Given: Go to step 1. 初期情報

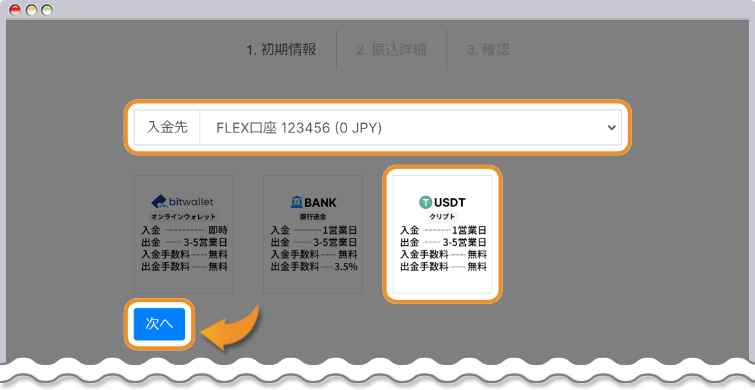Looking at the screenshot, I should coord(281,50).
